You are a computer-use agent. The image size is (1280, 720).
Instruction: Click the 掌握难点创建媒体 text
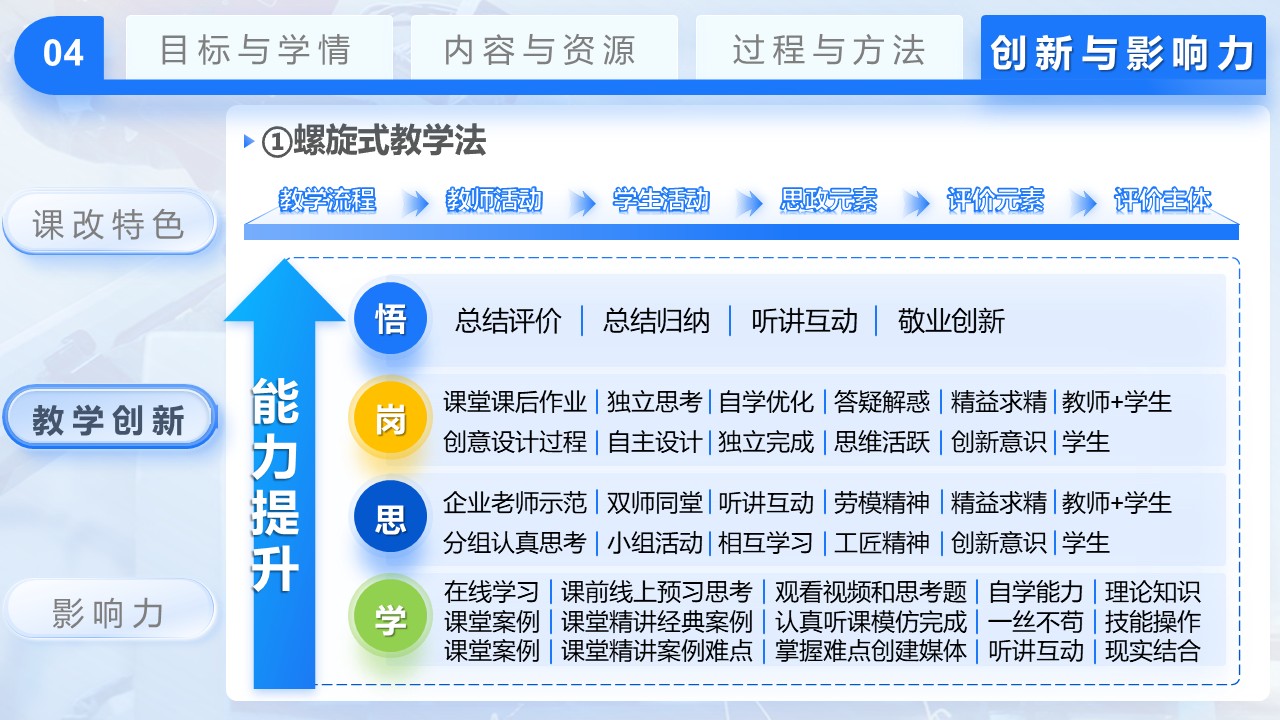(x=871, y=651)
